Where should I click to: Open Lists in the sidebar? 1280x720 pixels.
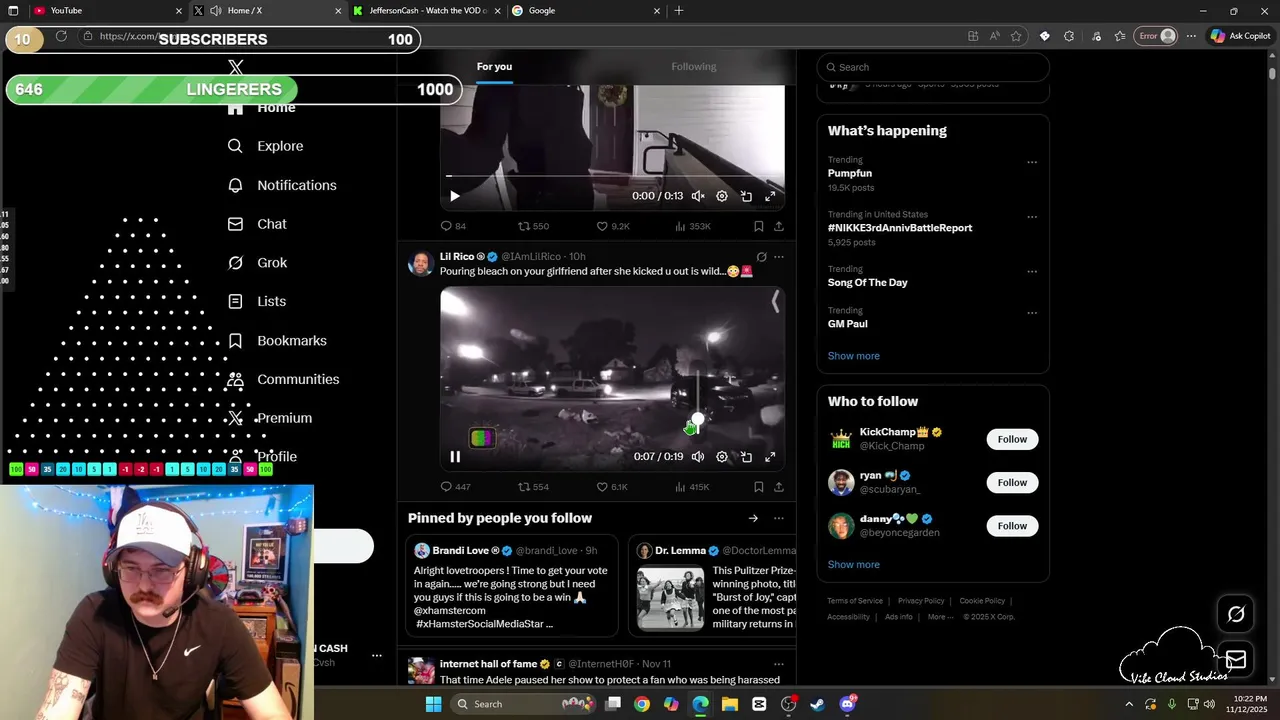click(x=256, y=301)
